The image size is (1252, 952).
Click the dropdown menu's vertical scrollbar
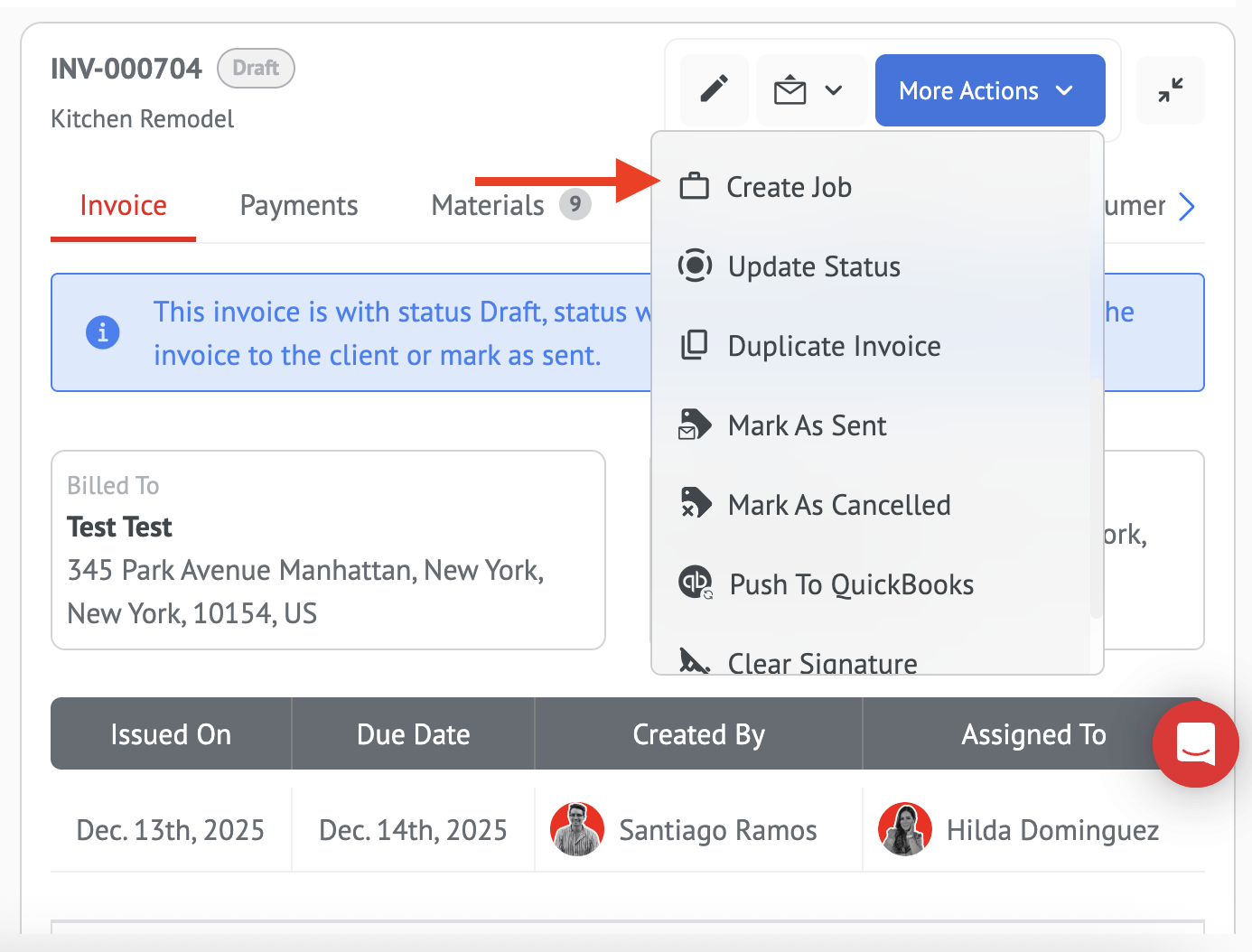[1096, 497]
